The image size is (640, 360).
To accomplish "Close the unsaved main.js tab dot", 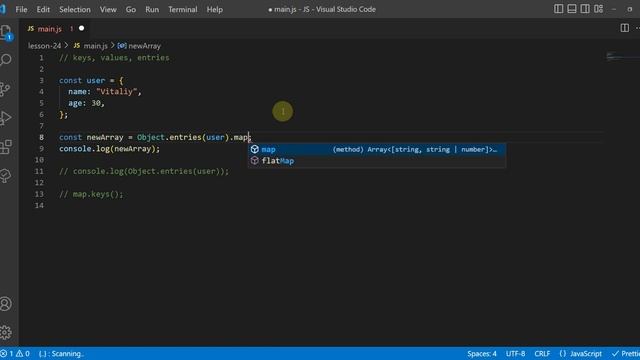I will [x=81, y=28].
